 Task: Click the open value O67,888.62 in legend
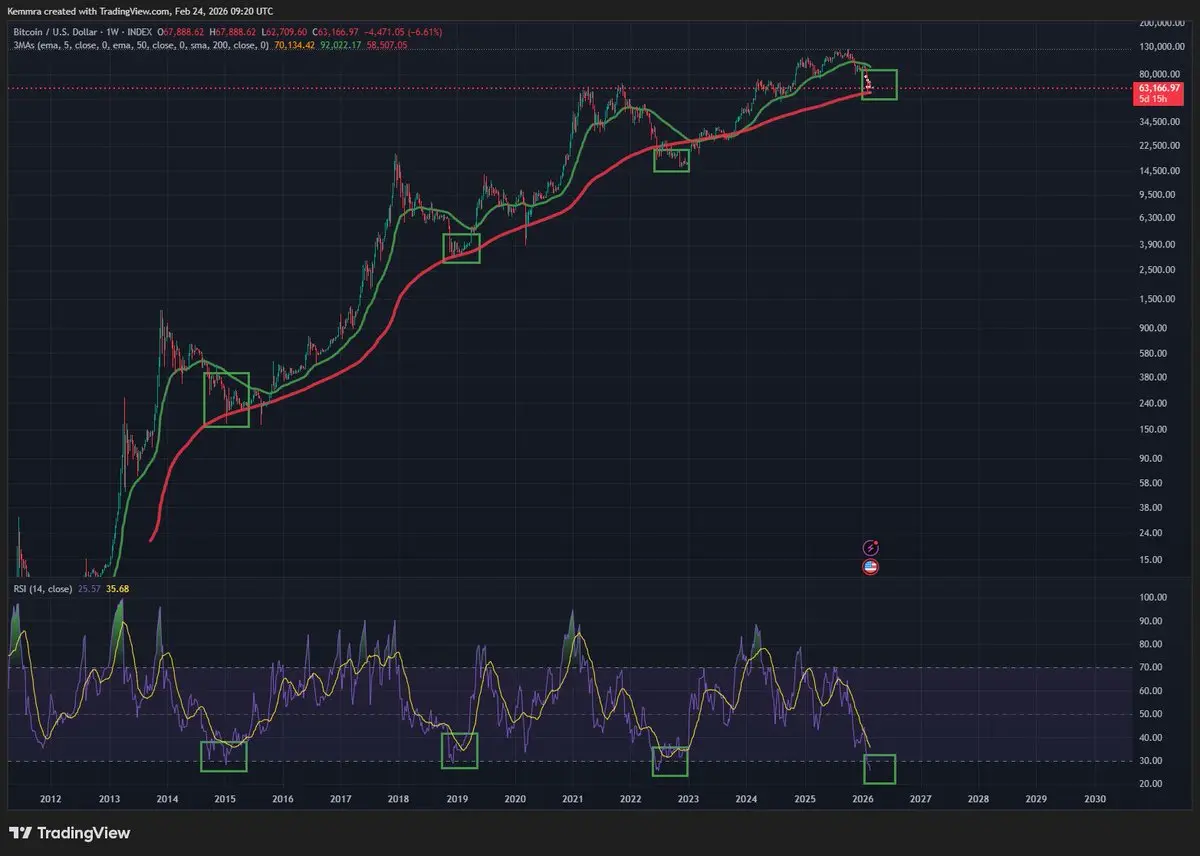(181, 32)
